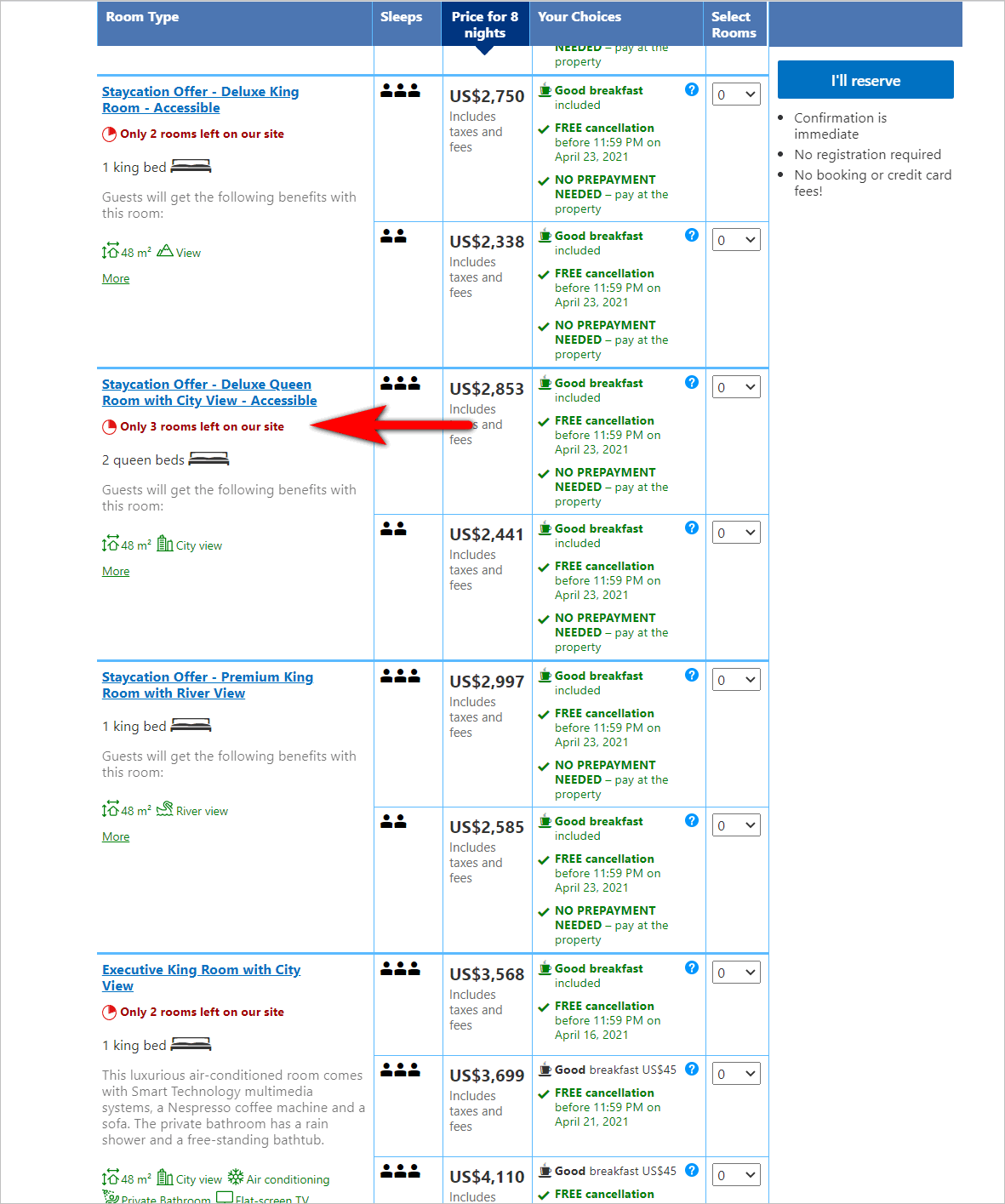
Task: Expand More details under the Deluxe Queen Room
Action: point(115,570)
